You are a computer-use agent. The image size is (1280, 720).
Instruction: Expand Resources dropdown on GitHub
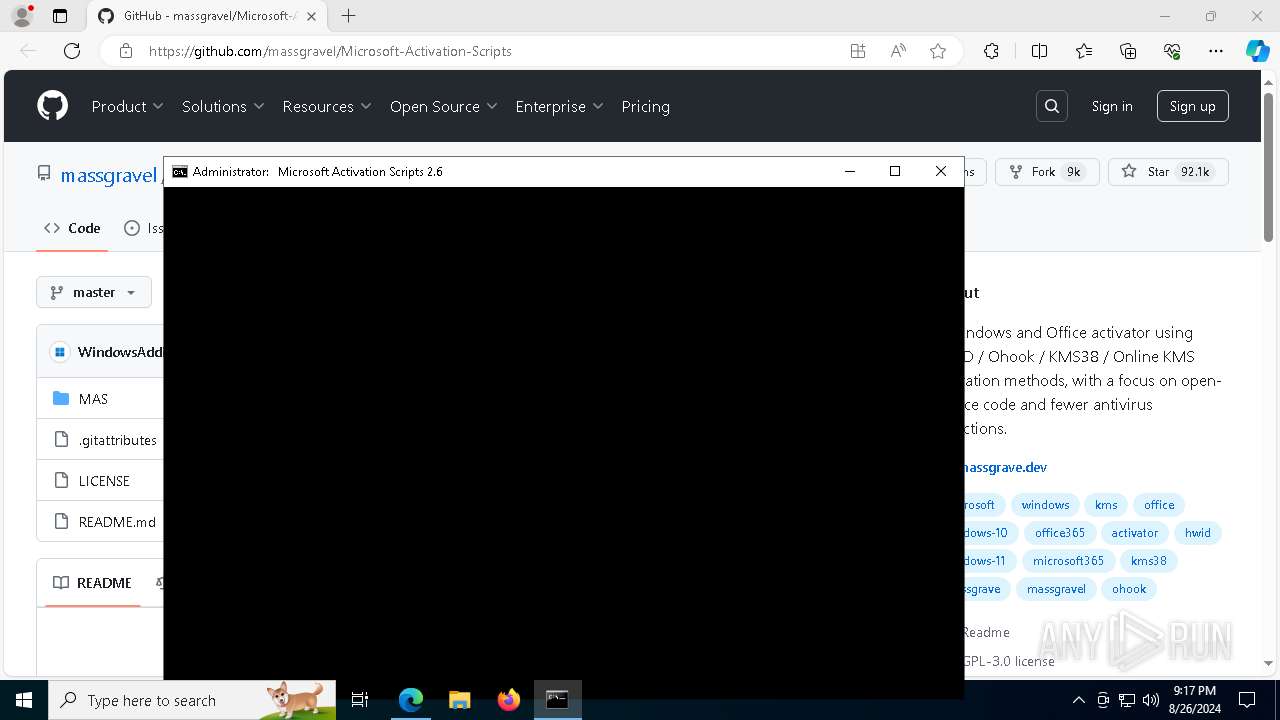327,106
